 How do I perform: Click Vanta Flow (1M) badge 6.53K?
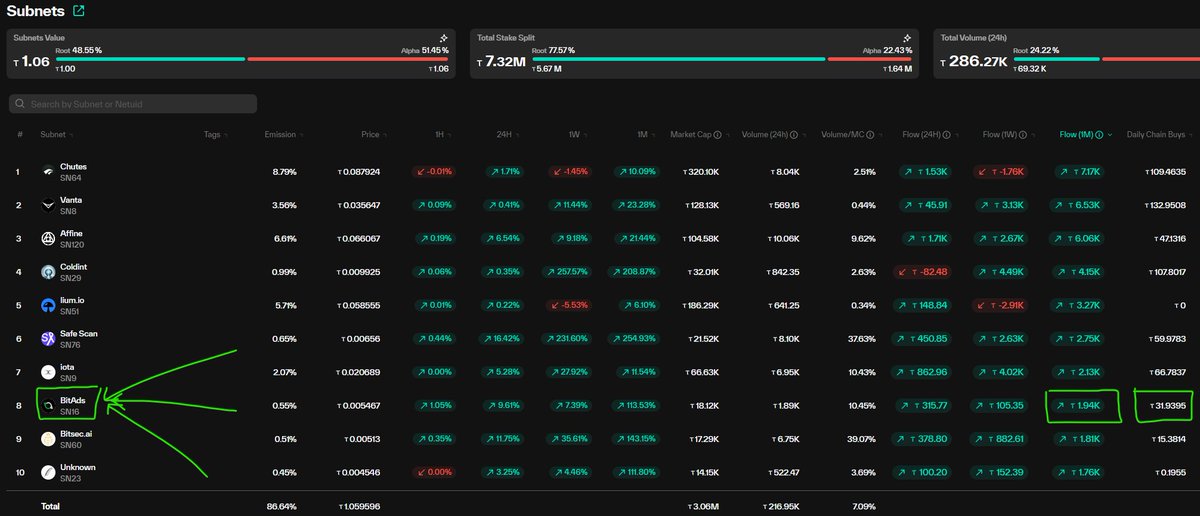click(x=1079, y=205)
